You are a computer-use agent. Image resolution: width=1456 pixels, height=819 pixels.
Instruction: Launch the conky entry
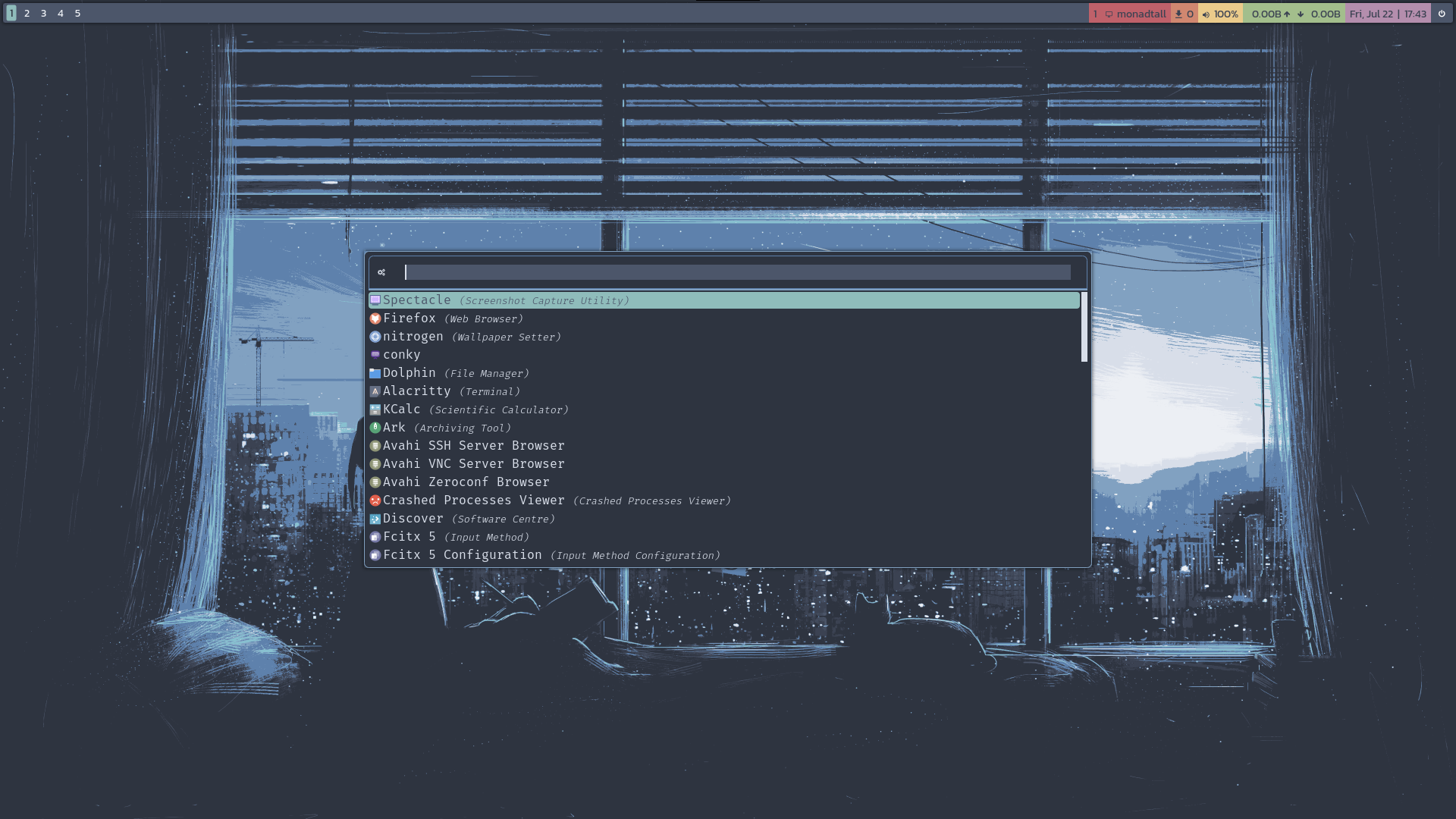tap(401, 355)
